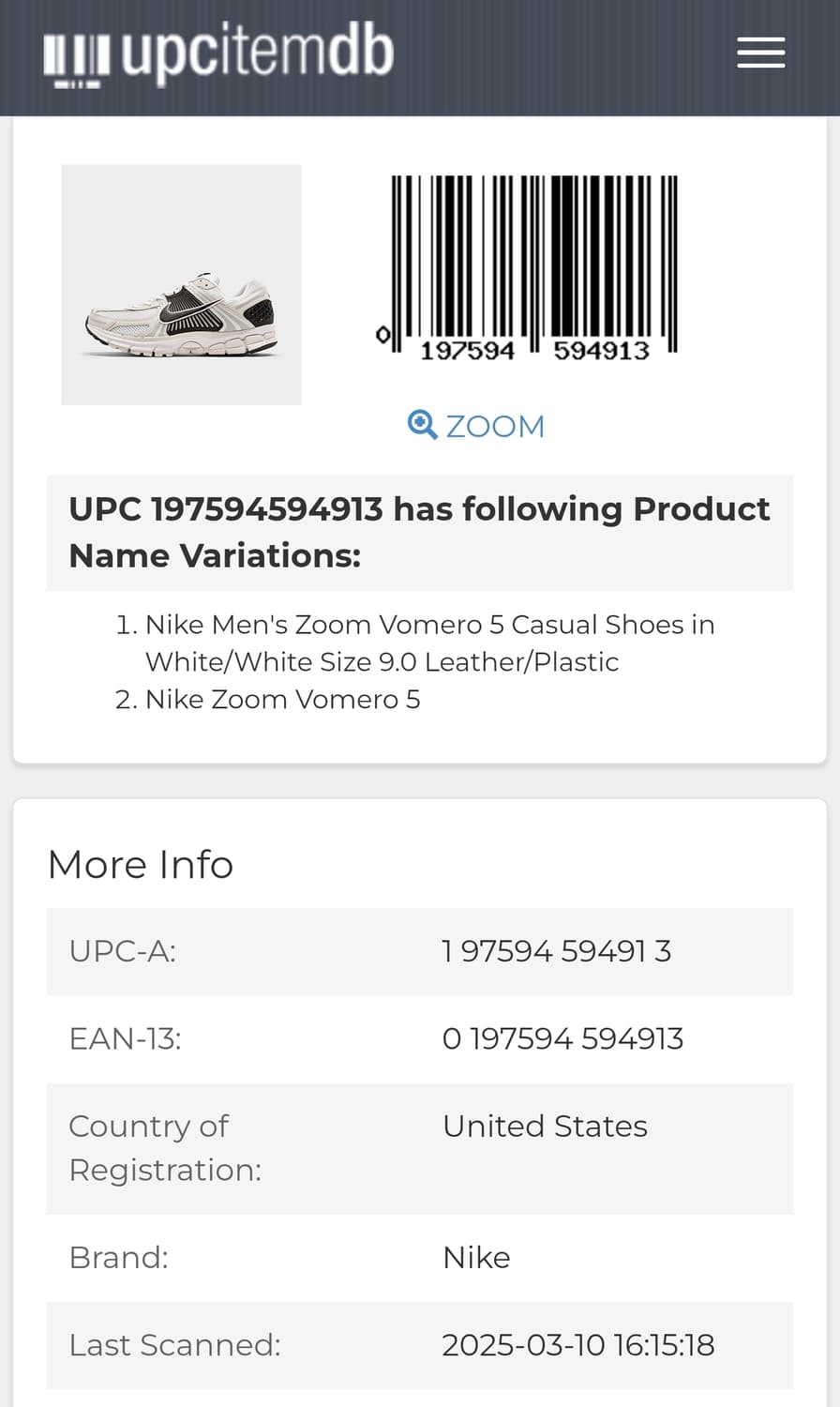Click the Brand row label

(119, 1257)
